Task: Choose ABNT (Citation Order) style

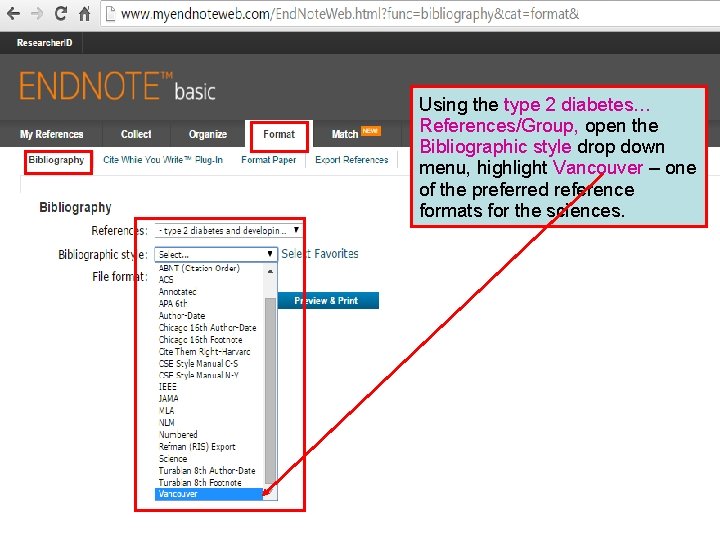Action: point(210,268)
